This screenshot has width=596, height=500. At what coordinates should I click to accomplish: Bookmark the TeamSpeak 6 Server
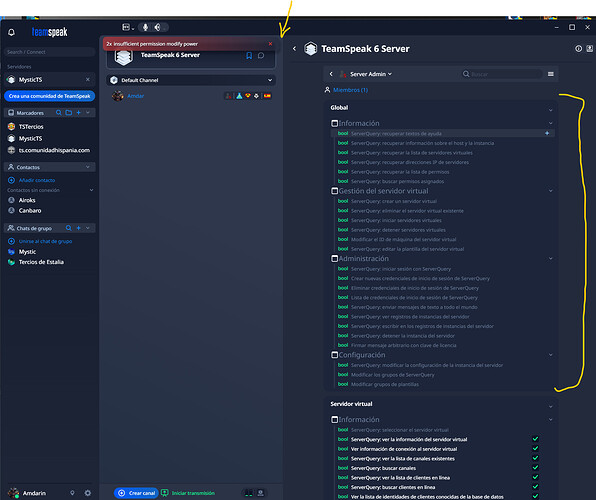[x=249, y=56]
